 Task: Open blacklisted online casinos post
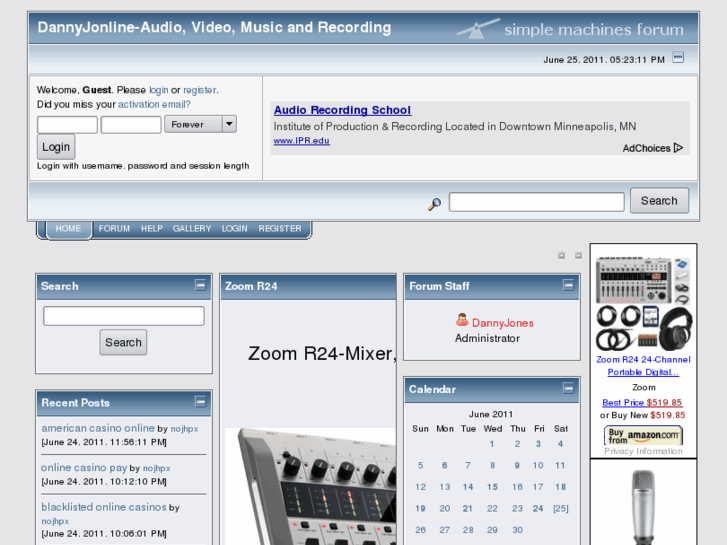click(x=104, y=507)
